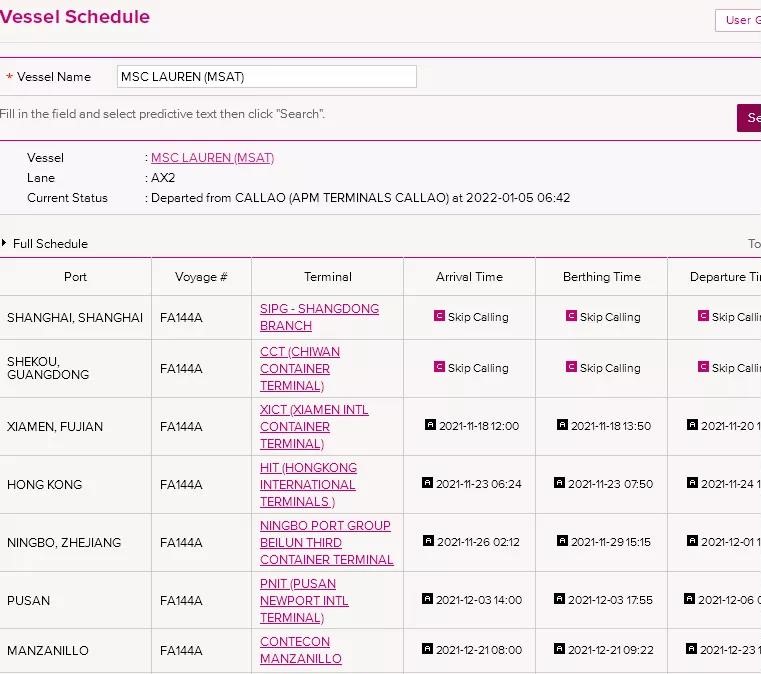Viewport: 761px width, 674px height.
Task: Click the Skip Calling icon in Shekou berthing cell
Action: [x=571, y=367]
